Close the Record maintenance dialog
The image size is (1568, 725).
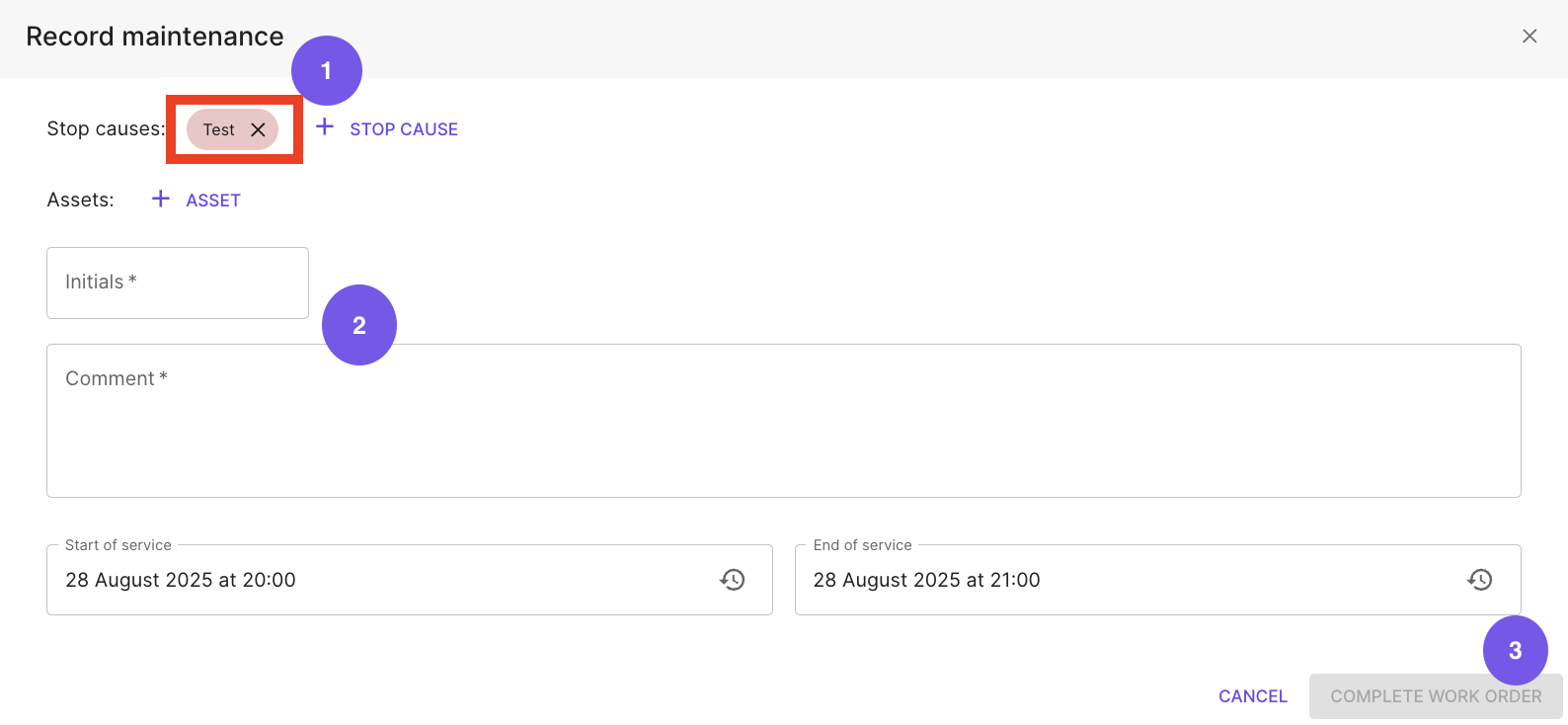point(1529,37)
